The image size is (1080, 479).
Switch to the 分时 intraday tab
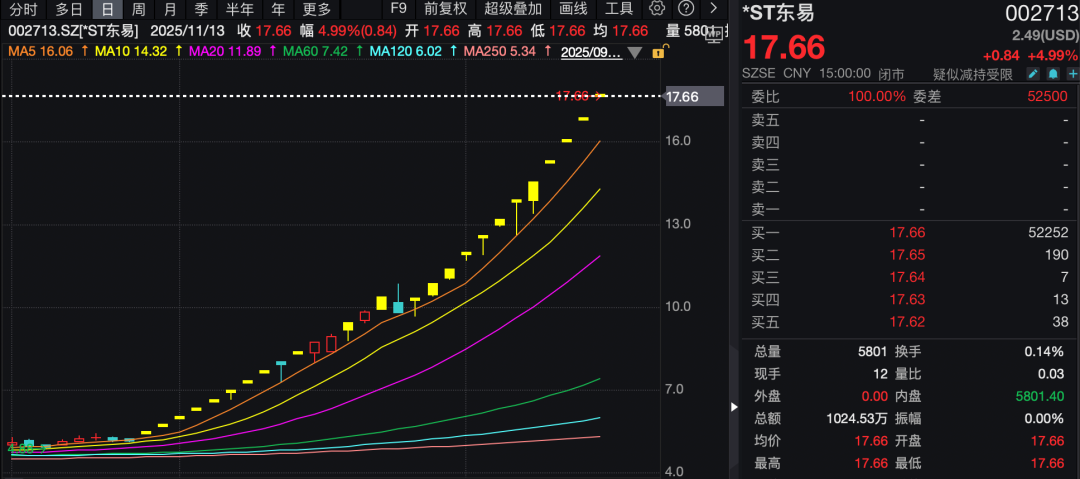(x=23, y=9)
